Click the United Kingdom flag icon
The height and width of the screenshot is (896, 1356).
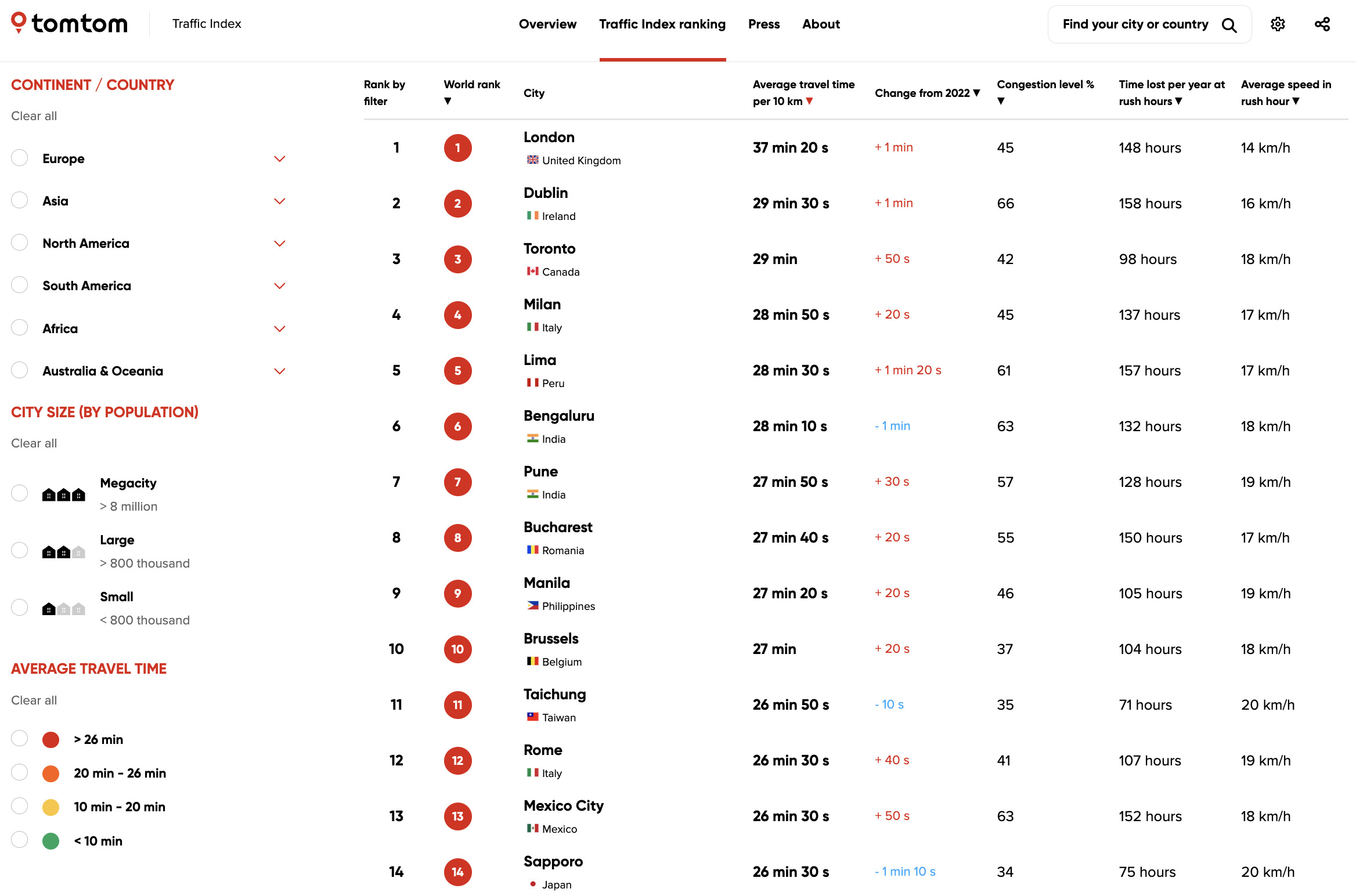(x=532, y=160)
